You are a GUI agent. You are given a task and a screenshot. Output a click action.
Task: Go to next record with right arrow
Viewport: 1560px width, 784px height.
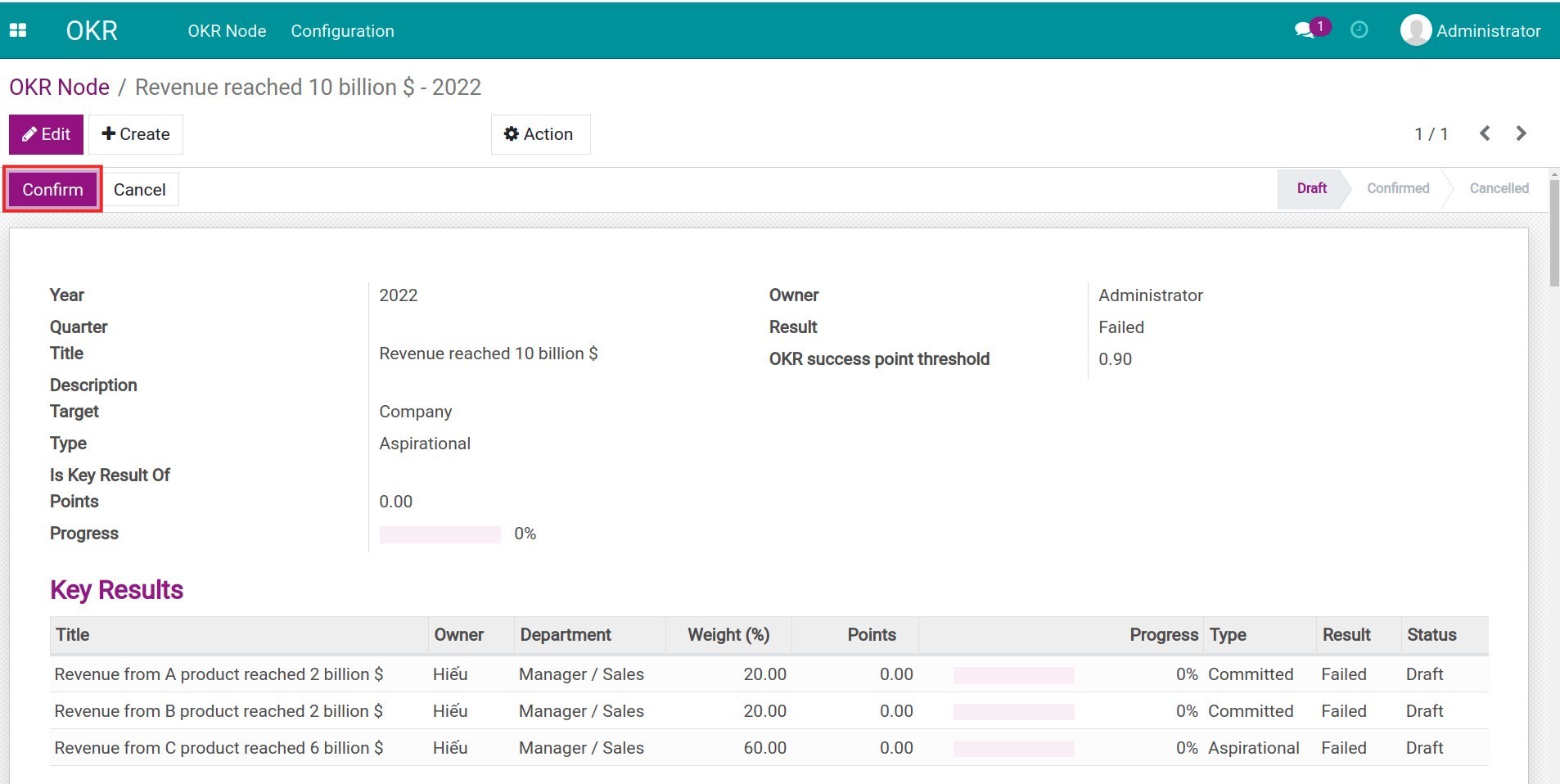1521,133
